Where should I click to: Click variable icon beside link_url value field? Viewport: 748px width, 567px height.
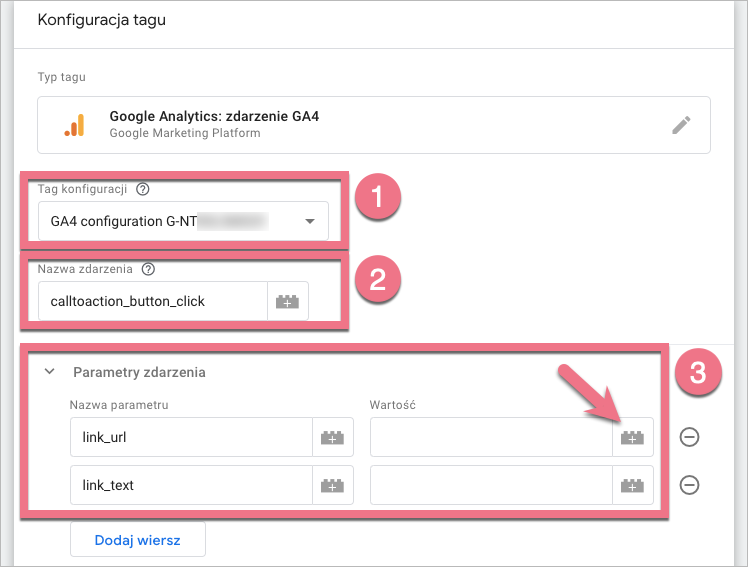632,437
